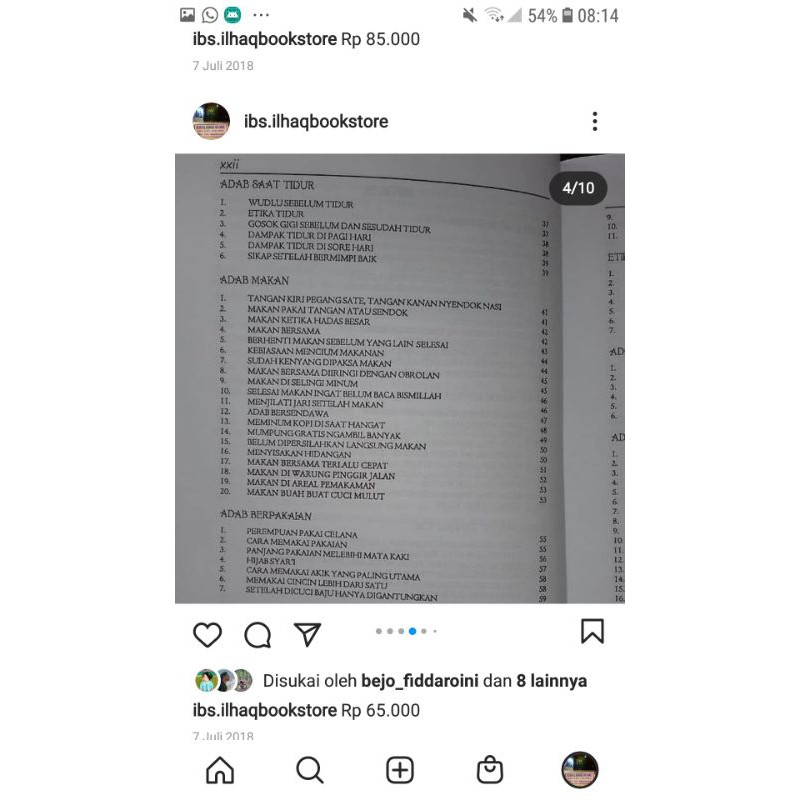
Task: Open comments with the speech bubble icon
Action: click(257, 635)
